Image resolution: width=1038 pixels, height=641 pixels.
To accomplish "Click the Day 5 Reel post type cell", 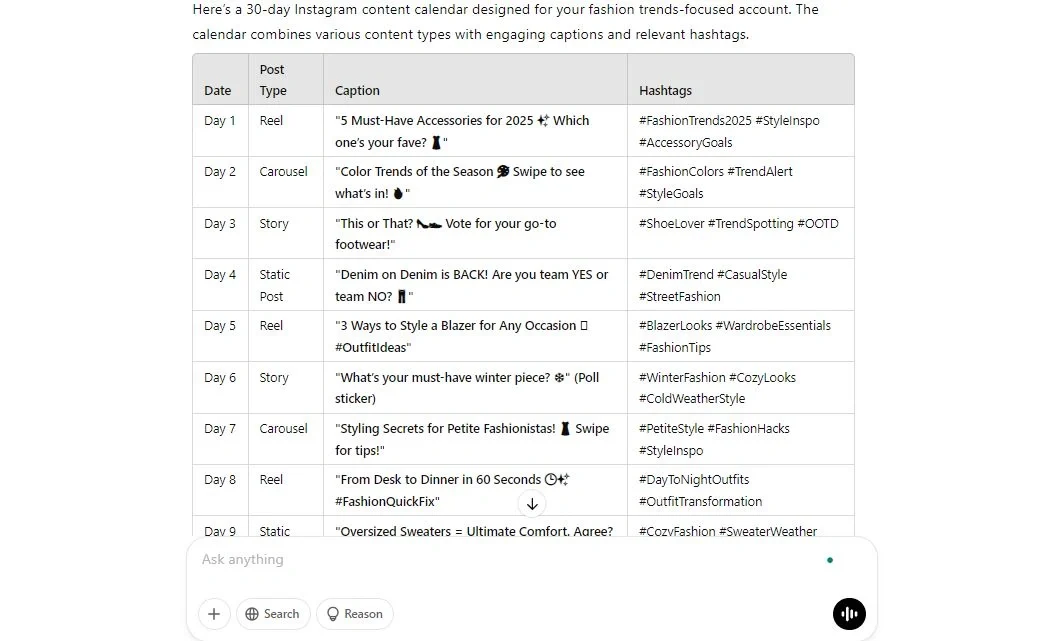I will 271,325.
